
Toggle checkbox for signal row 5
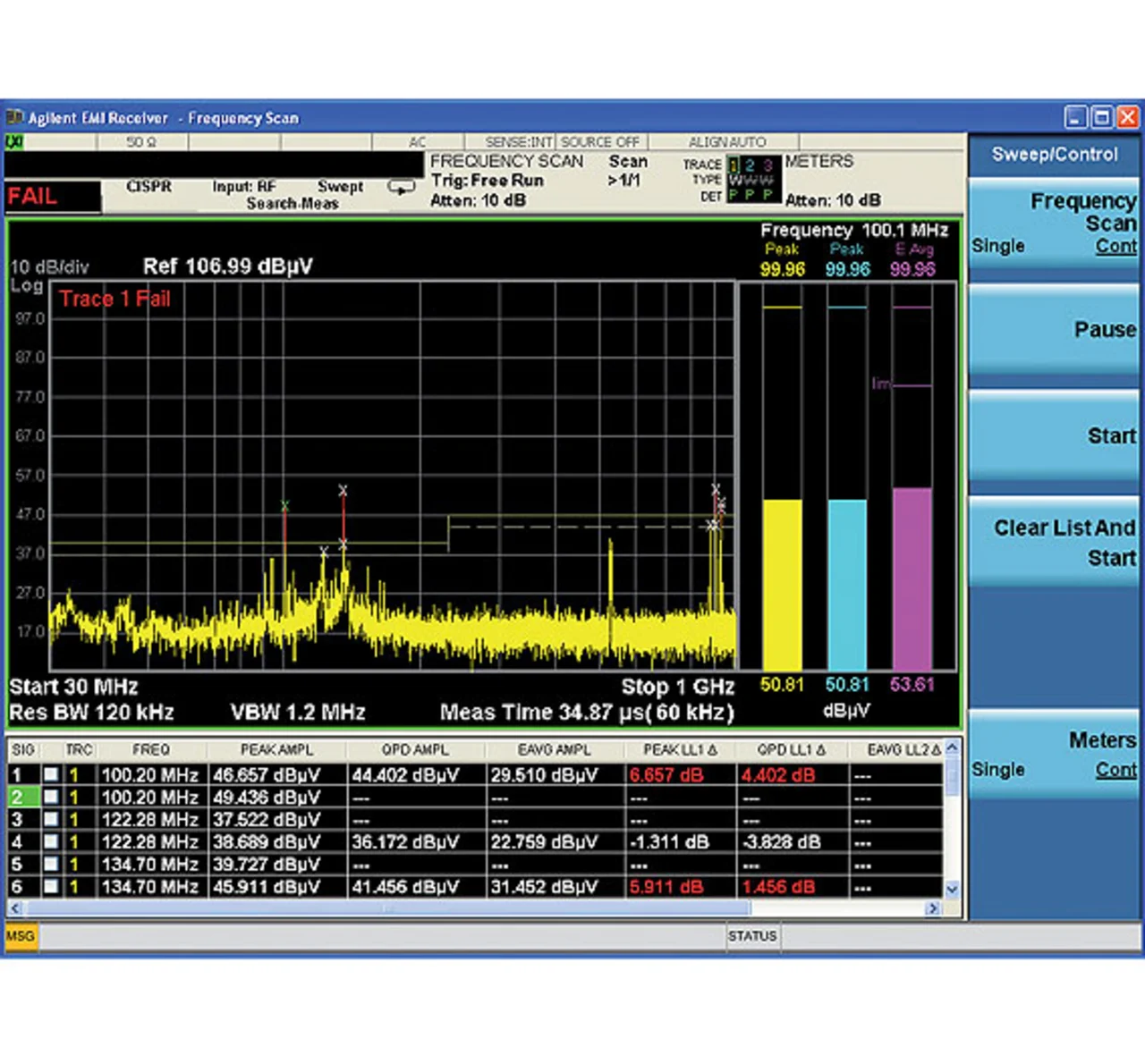(x=51, y=864)
